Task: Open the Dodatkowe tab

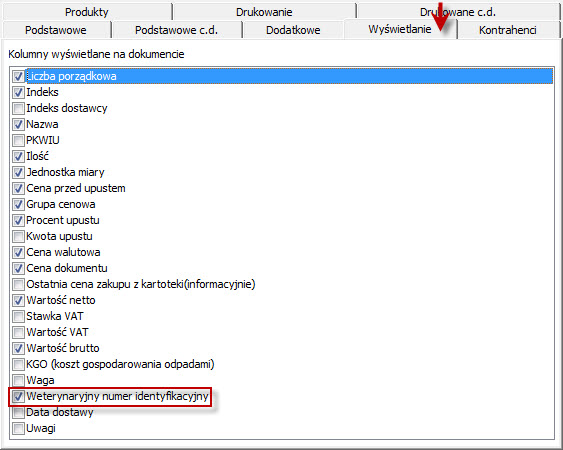Action: point(293,30)
